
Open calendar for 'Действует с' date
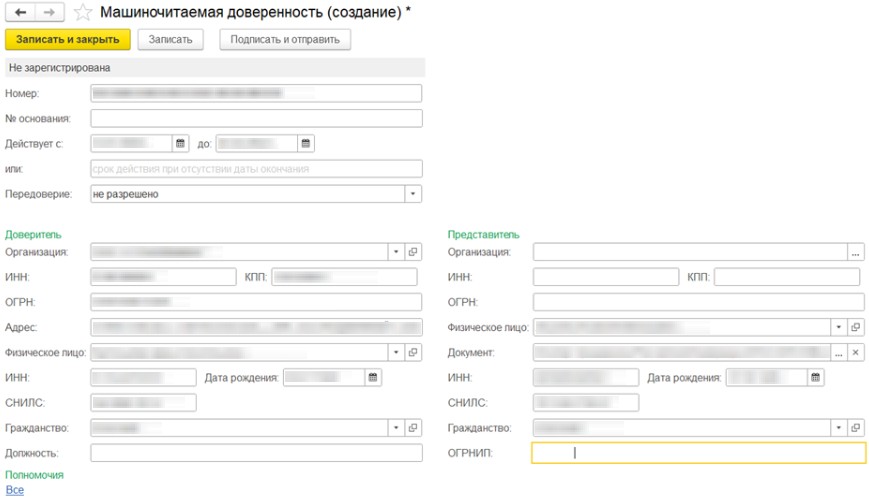[x=180, y=144]
